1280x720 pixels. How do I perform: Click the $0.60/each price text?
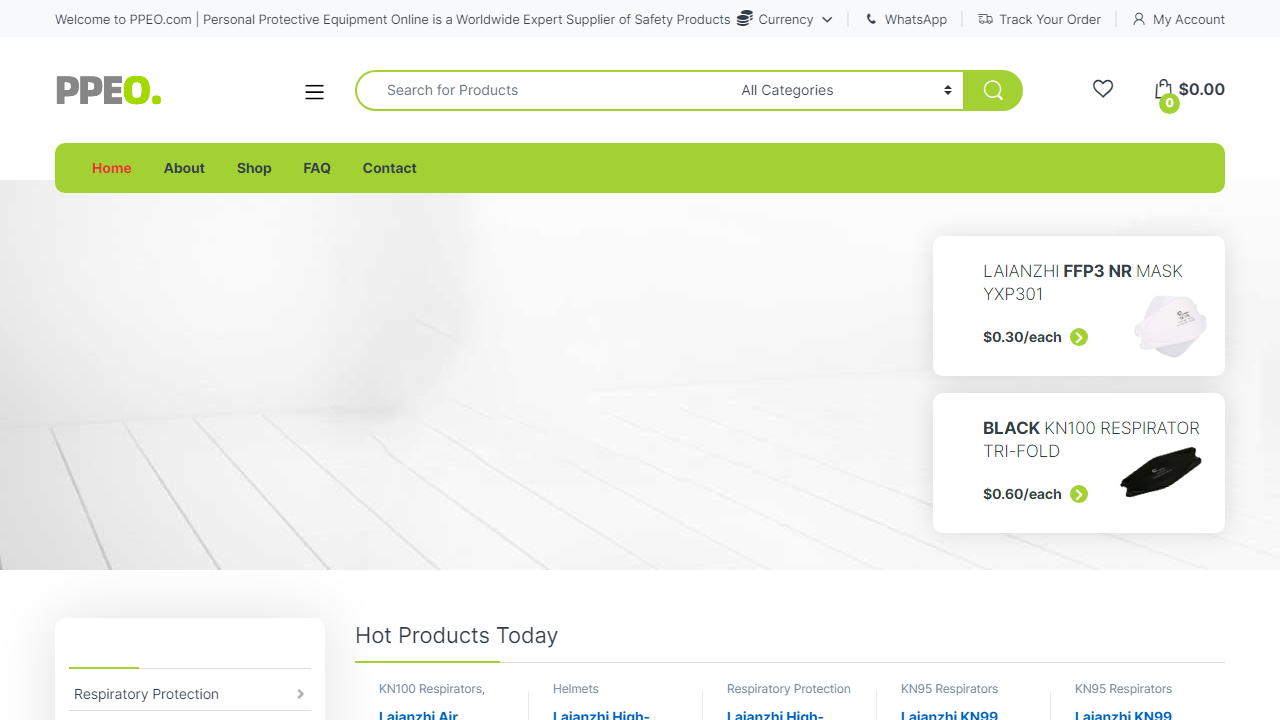pyautogui.click(x=1022, y=494)
